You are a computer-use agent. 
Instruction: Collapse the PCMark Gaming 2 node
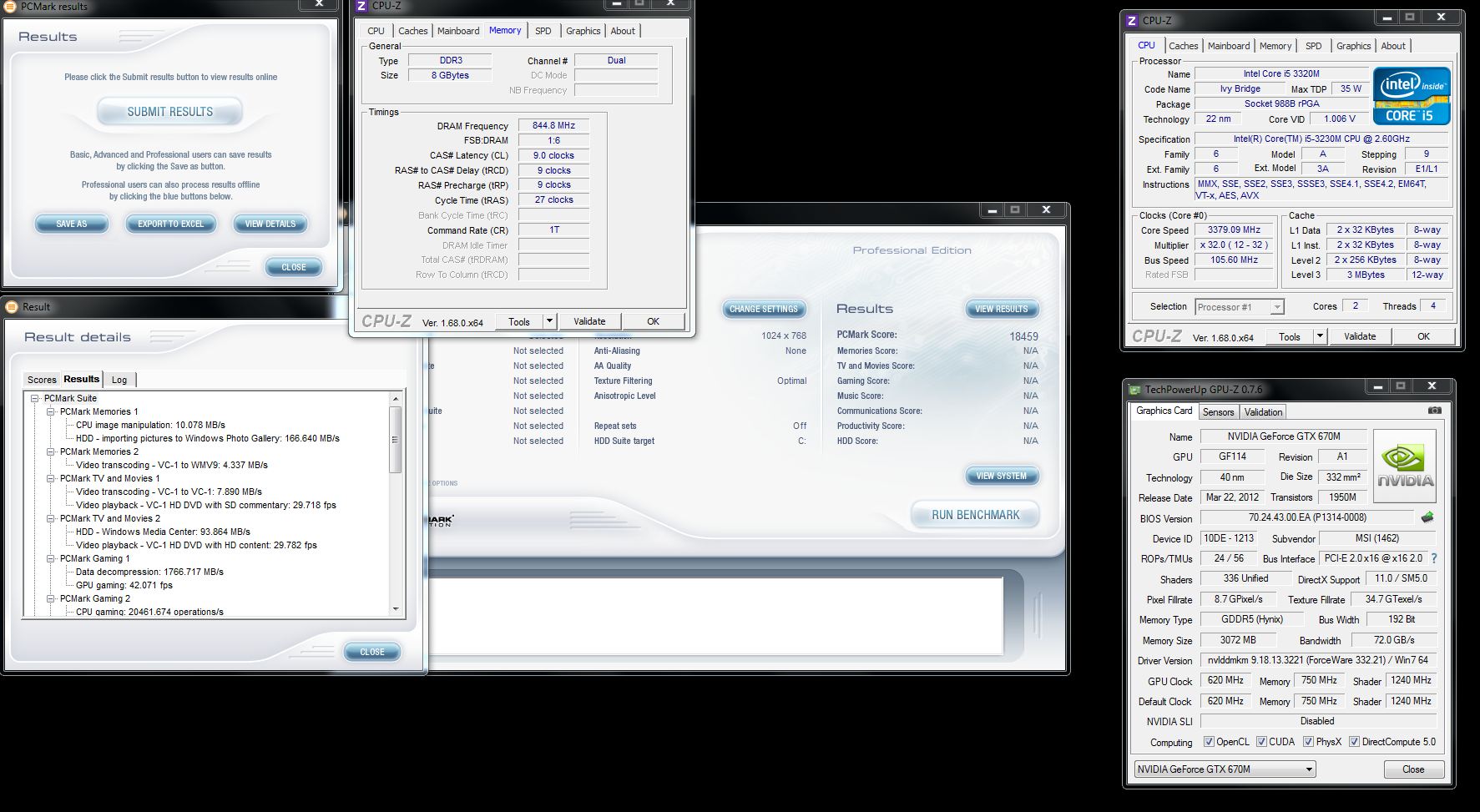51,599
